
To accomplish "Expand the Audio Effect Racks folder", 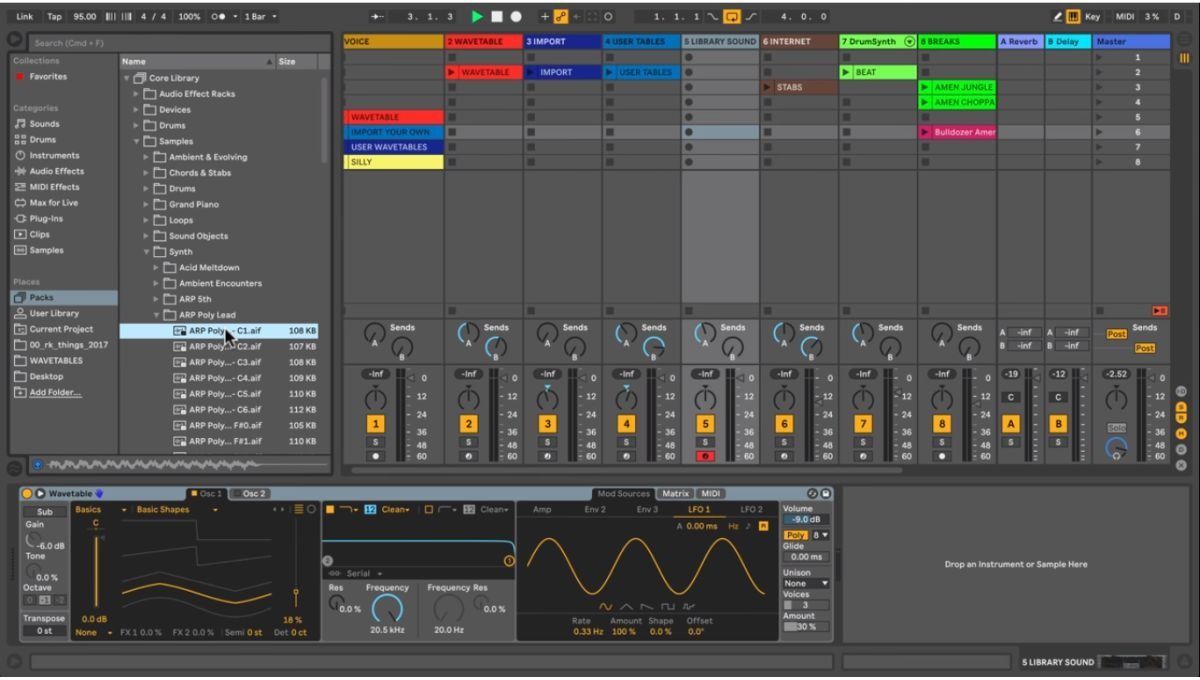I will [x=137, y=94].
